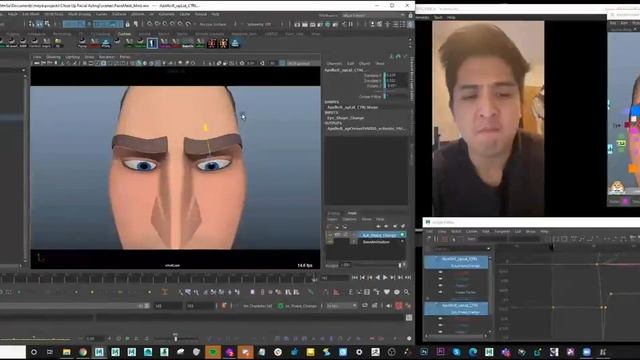Open the No Character Set dropdown

point(258,306)
